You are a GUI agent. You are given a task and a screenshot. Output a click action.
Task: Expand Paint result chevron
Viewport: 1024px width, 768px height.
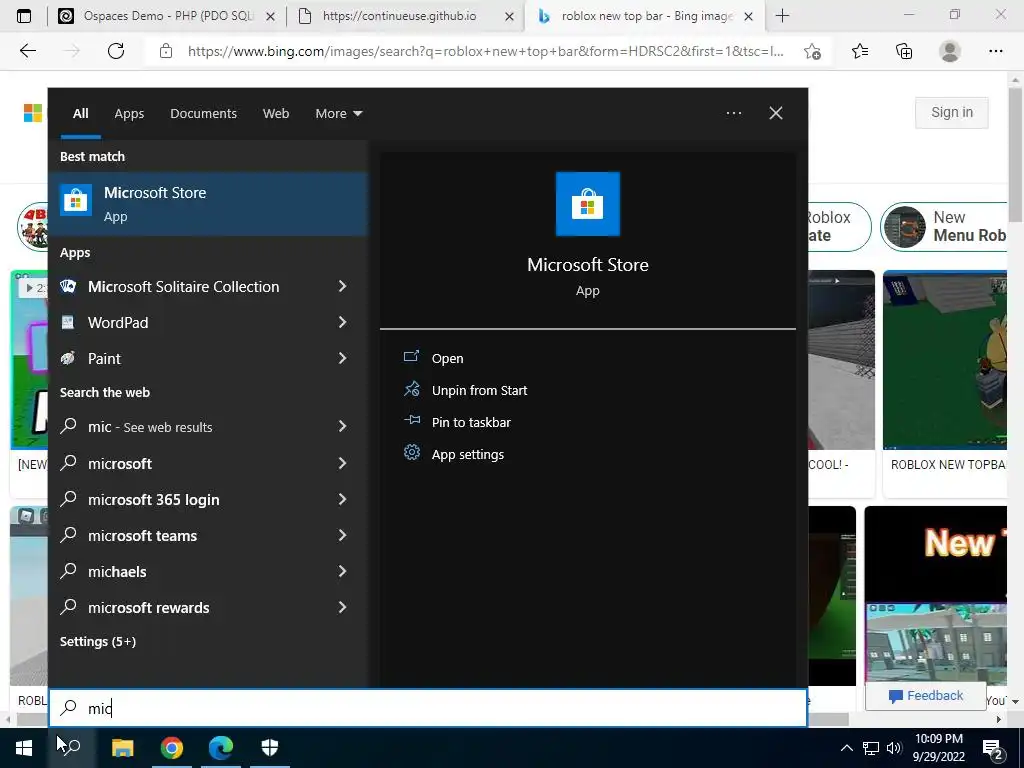(x=342, y=358)
